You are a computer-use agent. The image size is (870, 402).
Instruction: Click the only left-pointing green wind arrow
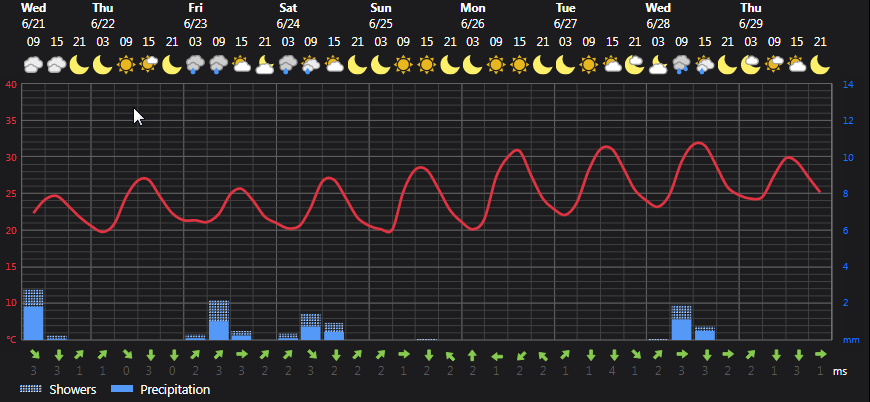(497, 356)
